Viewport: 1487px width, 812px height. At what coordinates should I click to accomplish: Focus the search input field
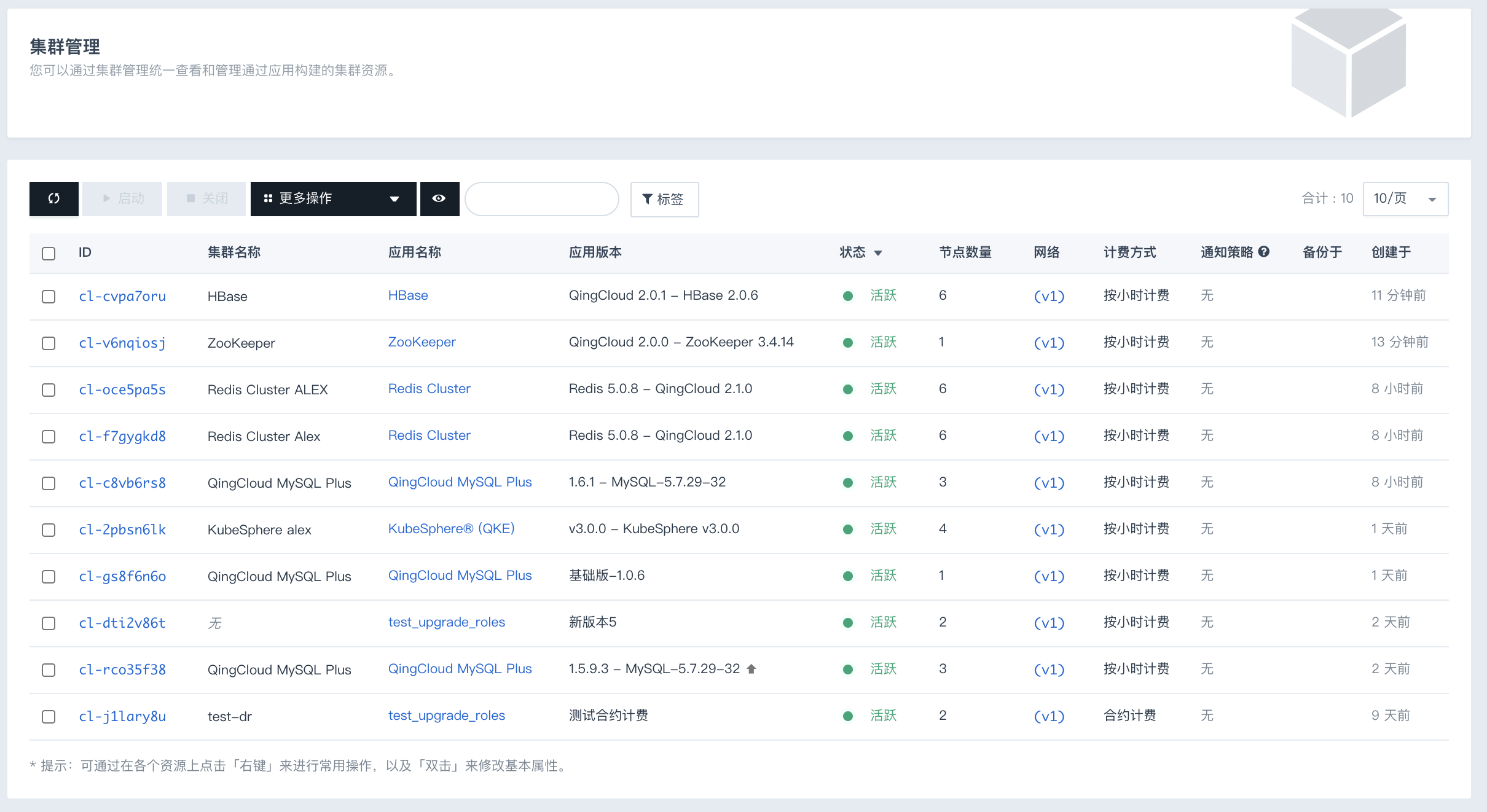coord(541,198)
